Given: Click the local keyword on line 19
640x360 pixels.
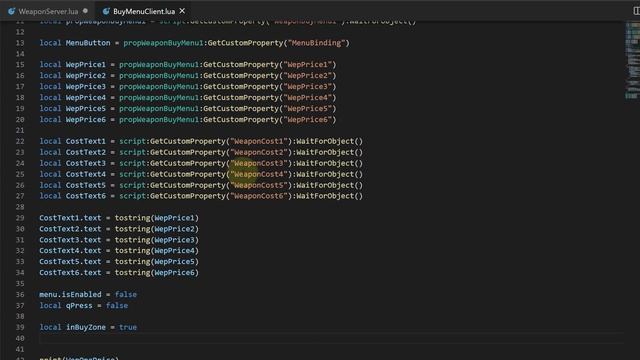Looking at the screenshot, I should tap(50, 109).
